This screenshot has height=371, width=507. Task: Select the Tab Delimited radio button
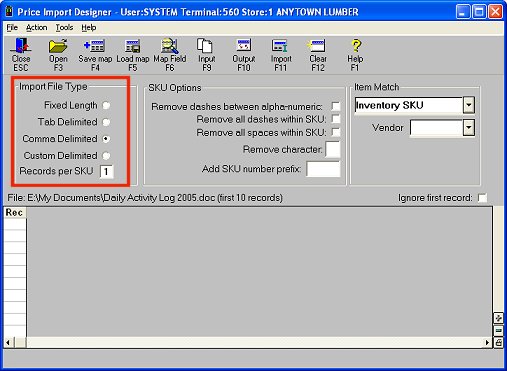click(x=106, y=122)
